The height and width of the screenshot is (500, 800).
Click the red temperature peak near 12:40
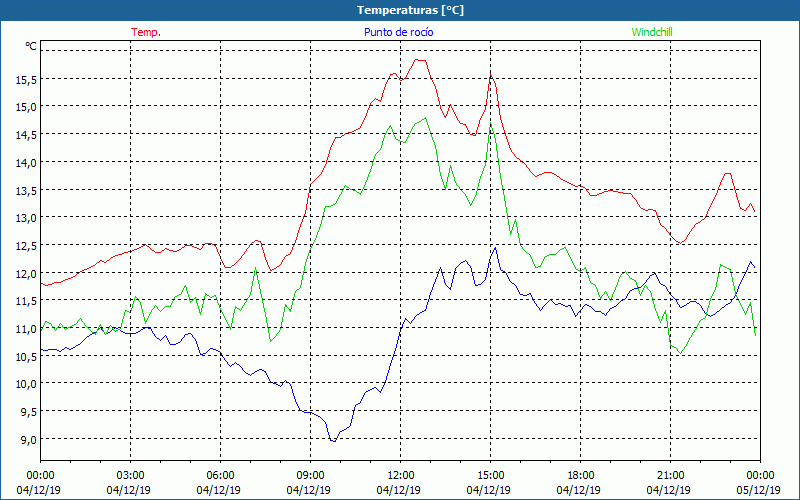(420, 60)
